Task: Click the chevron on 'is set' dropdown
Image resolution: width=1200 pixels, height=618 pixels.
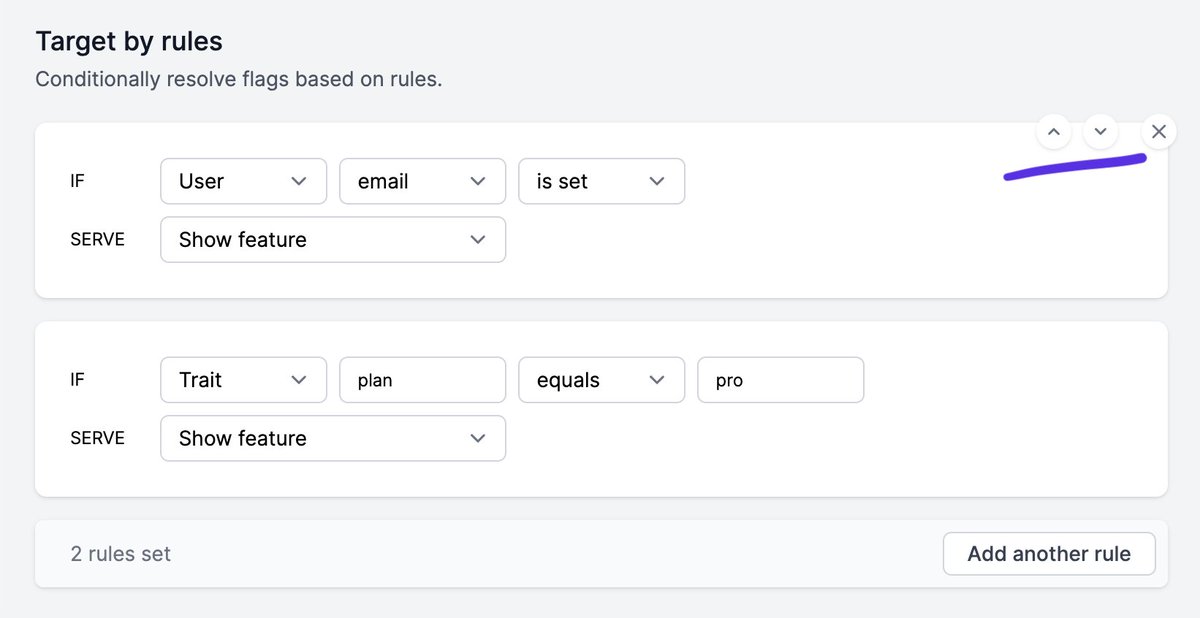Action: pyautogui.click(x=657, y=181)
